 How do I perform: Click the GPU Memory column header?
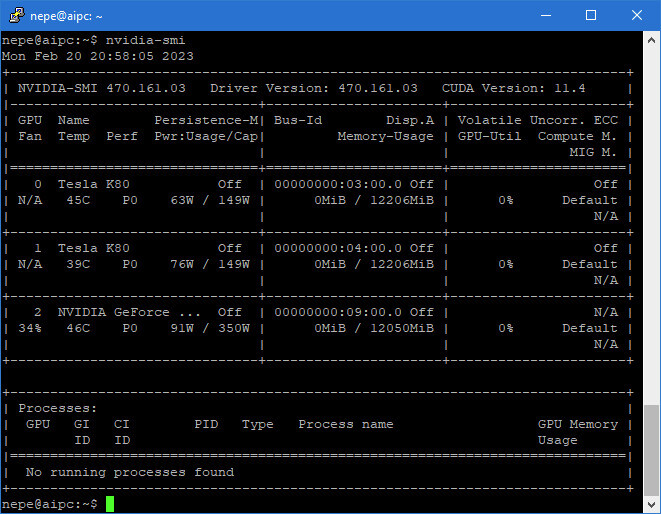coord(578,425)
